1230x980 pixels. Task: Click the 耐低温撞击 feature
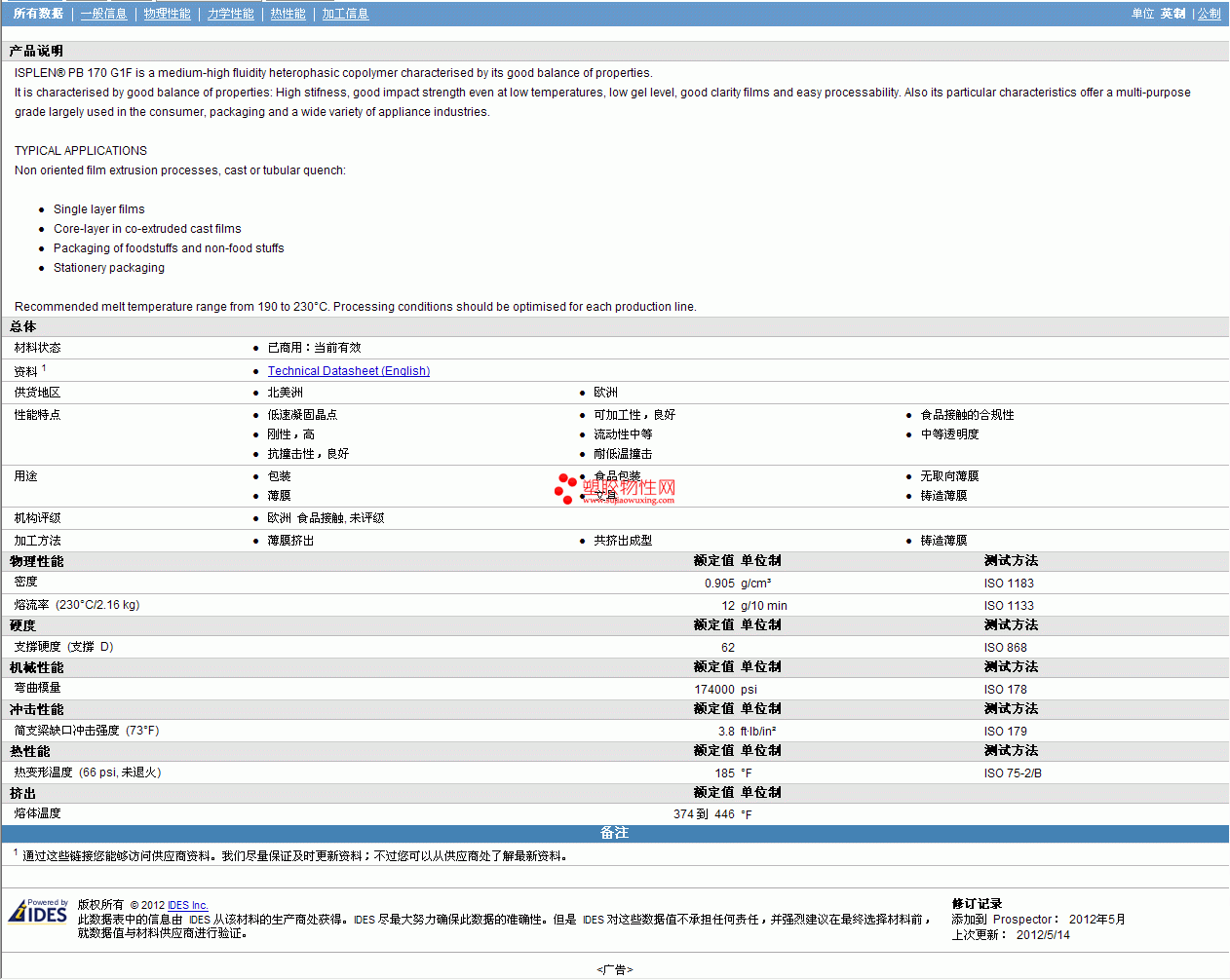tap(623, 454)
